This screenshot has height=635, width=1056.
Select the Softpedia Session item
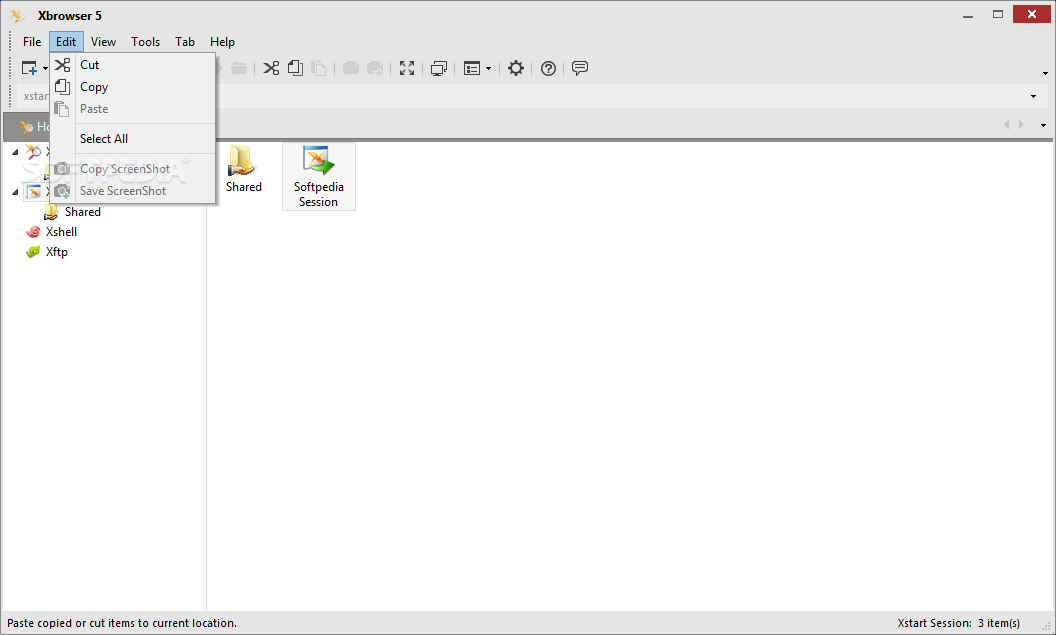click(319, 176)
